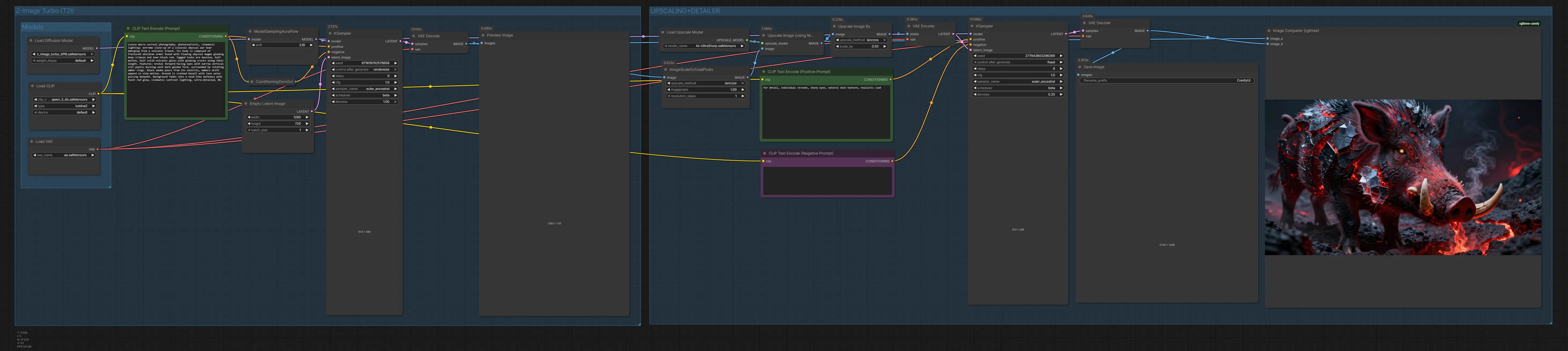Open the weight_dtype dropdown

point(63,61)
